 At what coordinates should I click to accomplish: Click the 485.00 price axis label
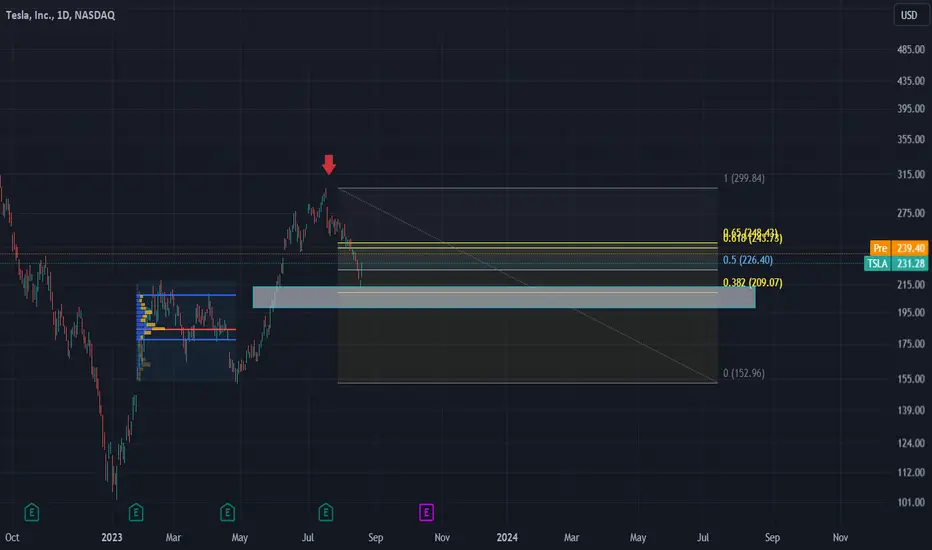(911, 50)
